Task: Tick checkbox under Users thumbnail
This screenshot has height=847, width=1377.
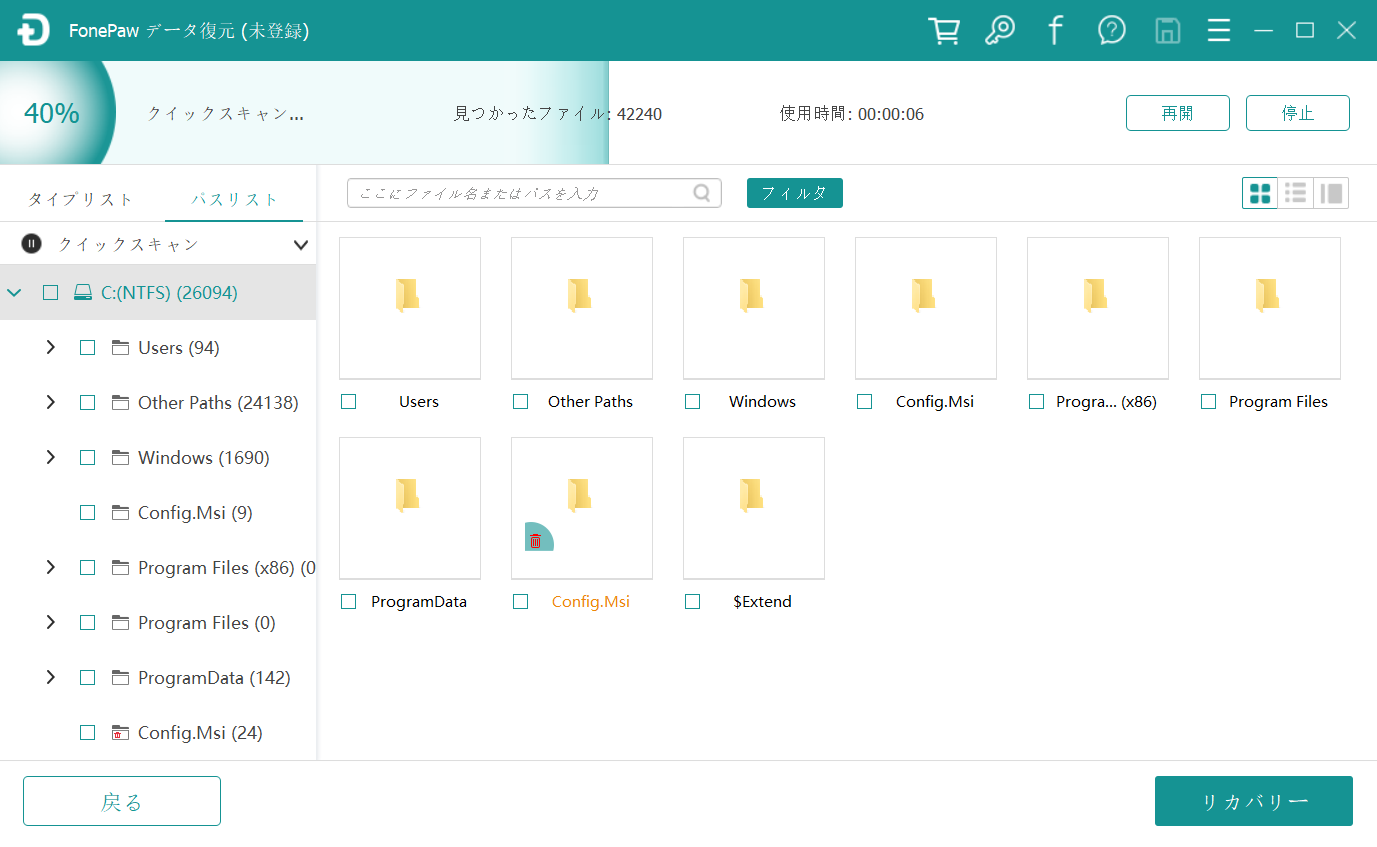Action: click(348, 402)
